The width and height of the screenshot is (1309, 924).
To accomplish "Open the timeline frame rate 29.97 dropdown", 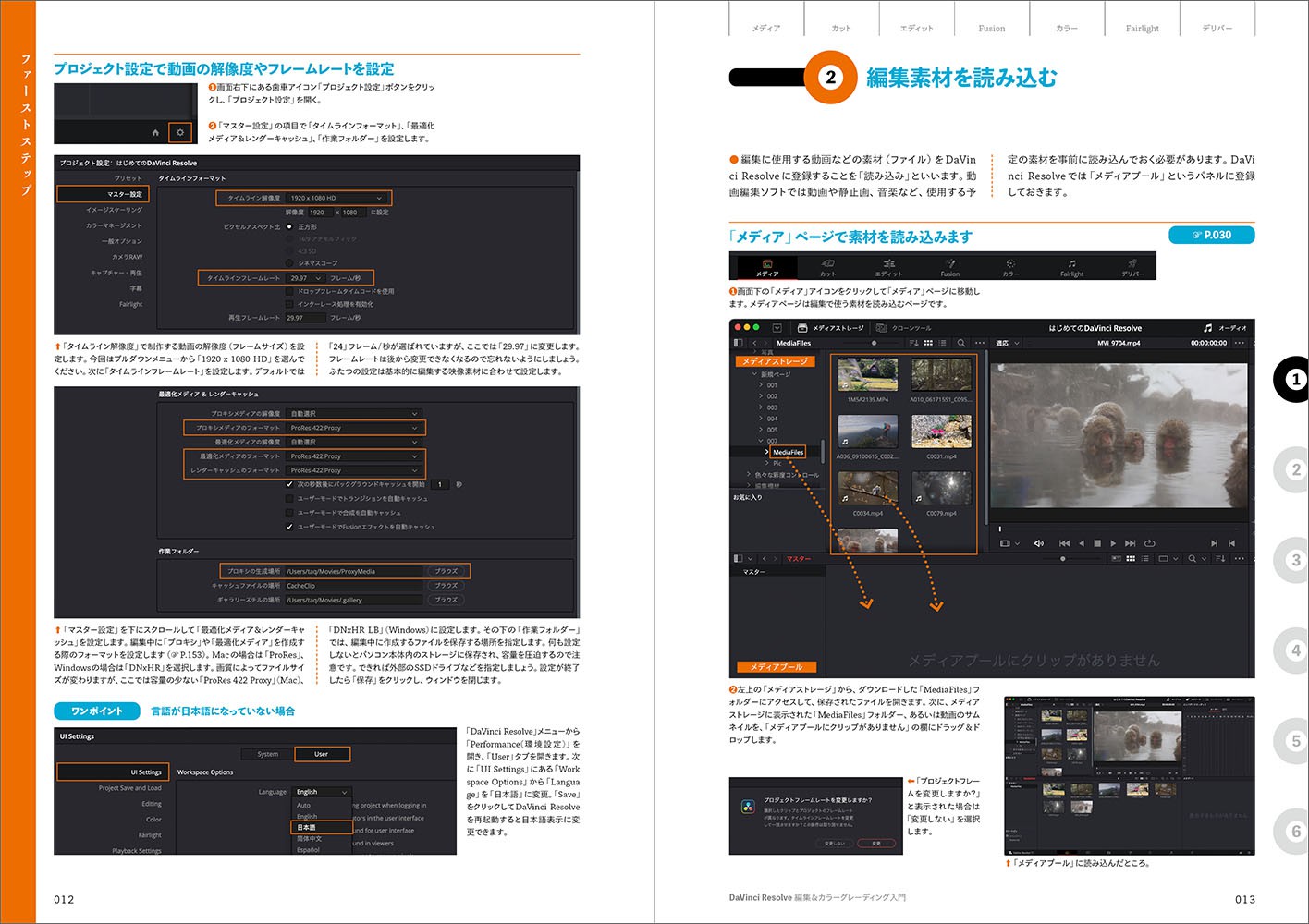I will click(306, 278).
